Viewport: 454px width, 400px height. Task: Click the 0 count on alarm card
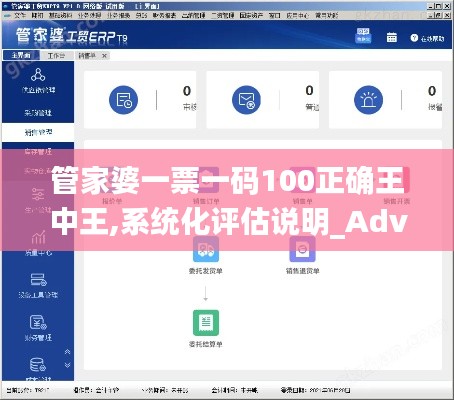(x=432, y=91)
